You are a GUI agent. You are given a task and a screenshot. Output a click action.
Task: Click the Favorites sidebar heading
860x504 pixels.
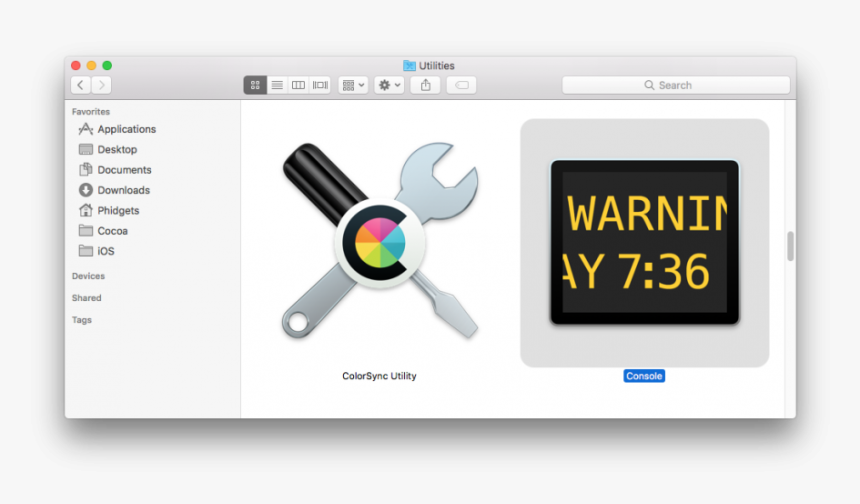[x=91, y=111]
